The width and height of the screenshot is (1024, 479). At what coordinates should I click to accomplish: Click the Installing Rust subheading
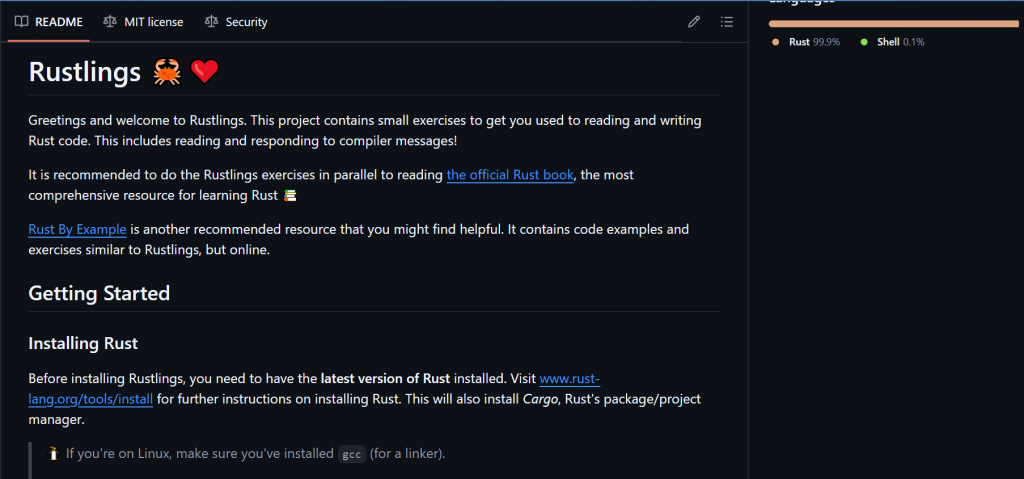point(83,344)
